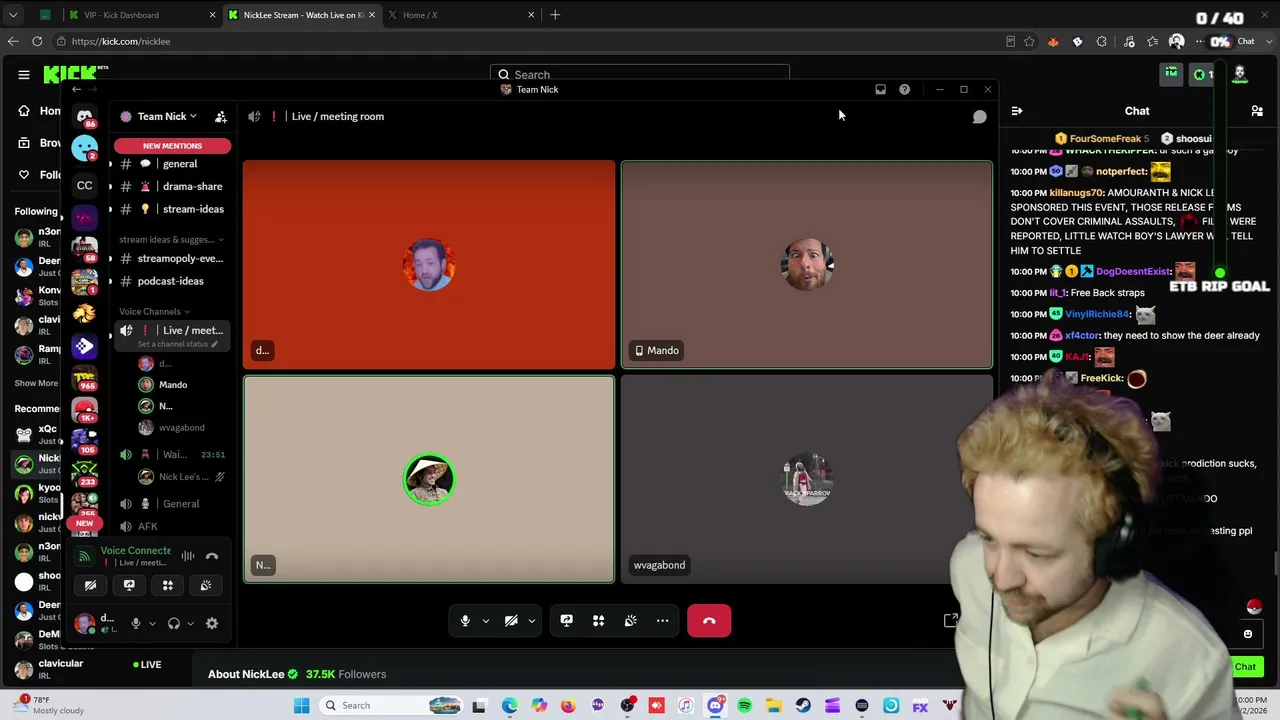Open the drama-share channel
1280x720 pixels.
(172, 187)
